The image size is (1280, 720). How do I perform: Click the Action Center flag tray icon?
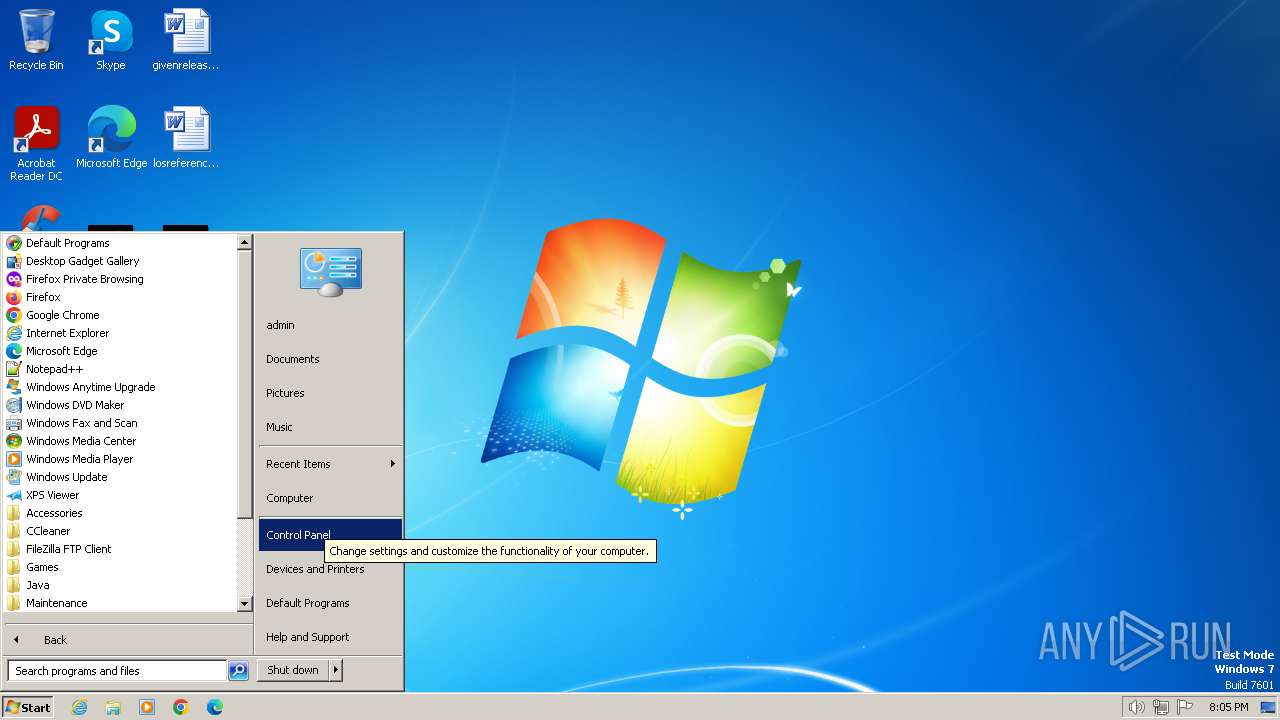(x=1185, y=707)
